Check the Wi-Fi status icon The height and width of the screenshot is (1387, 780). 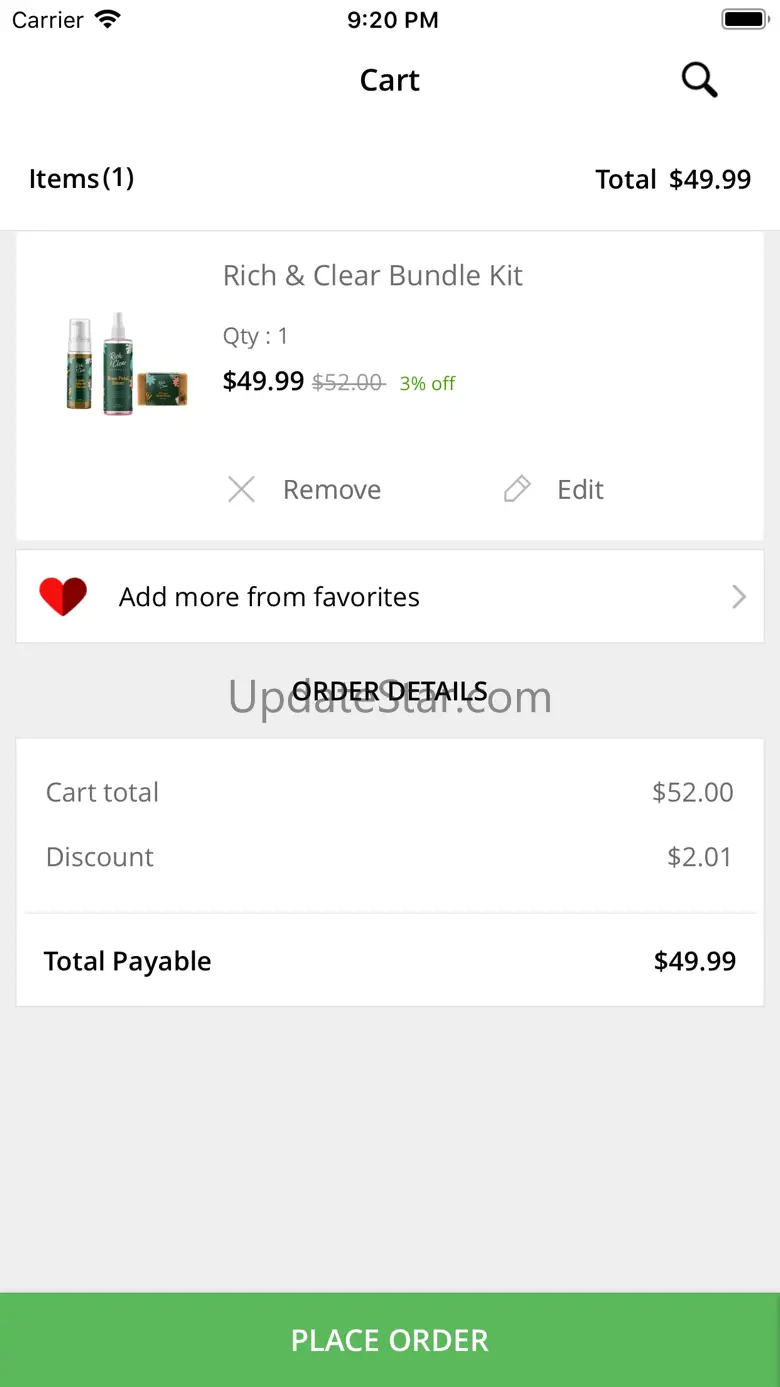tap(107, 19)
